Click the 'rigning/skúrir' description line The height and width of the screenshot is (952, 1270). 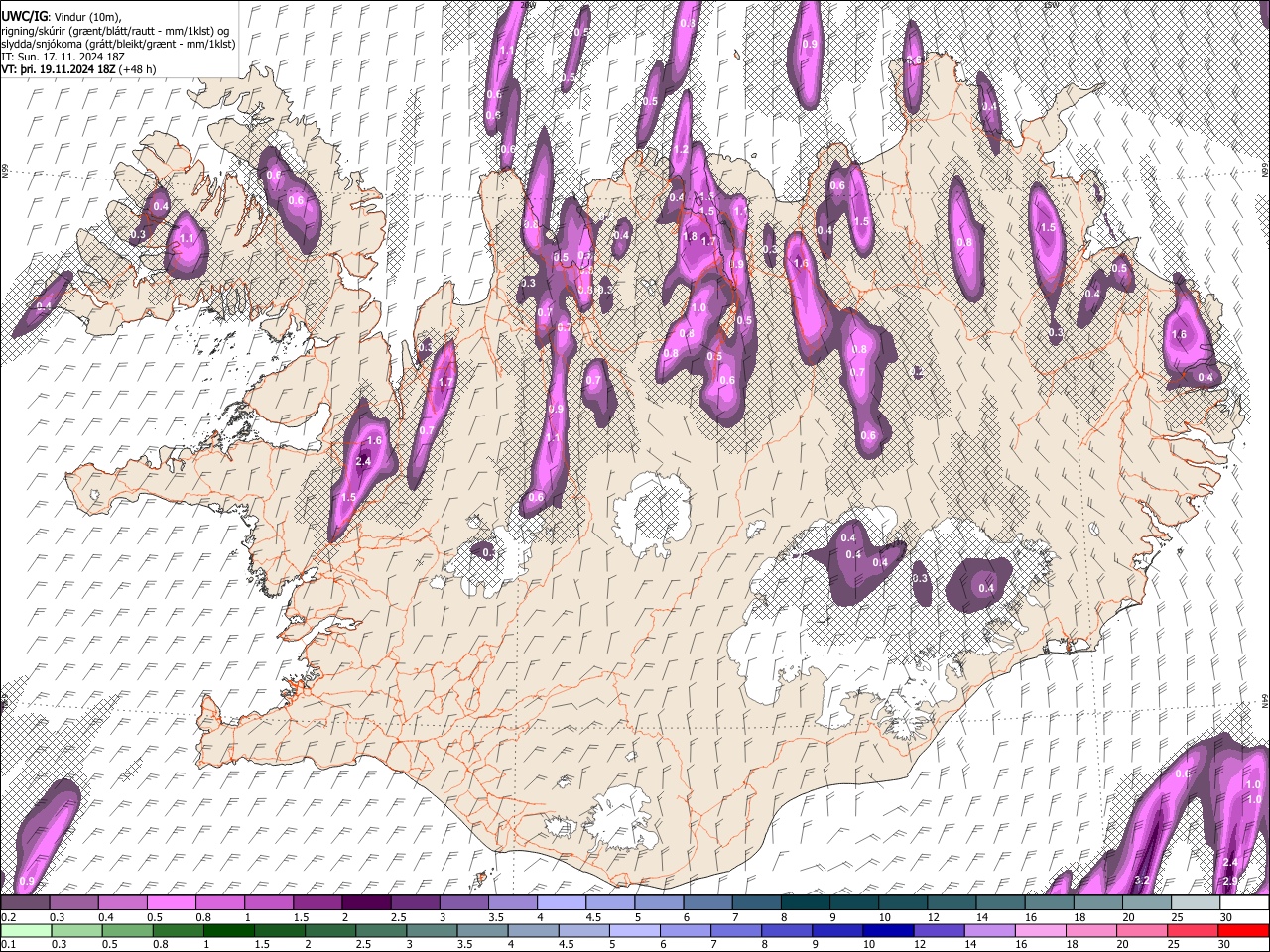(116, 31)
